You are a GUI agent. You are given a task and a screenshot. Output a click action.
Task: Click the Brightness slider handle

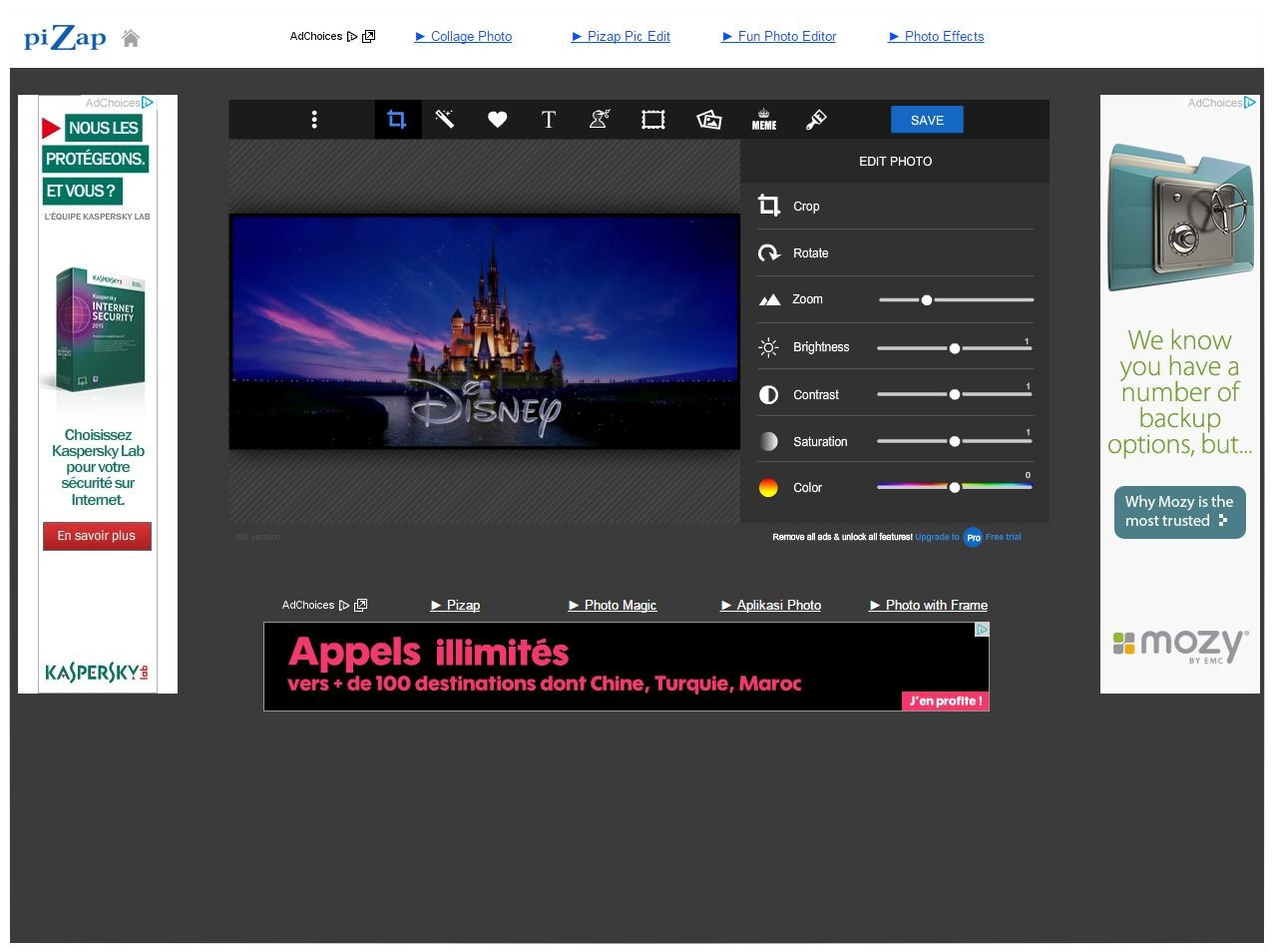(955, 348)
